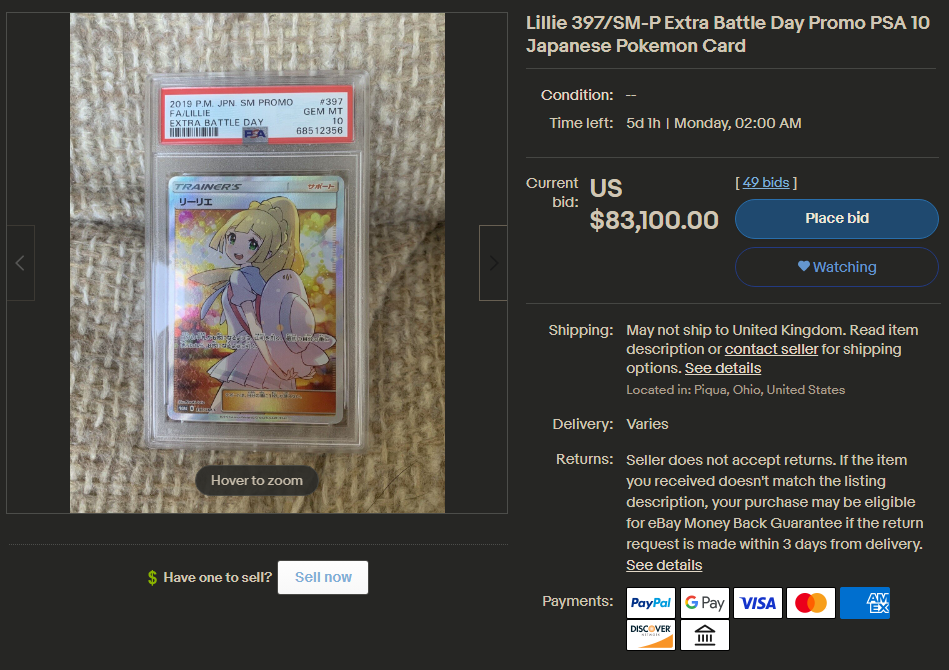This screenshot has height=670, width=949.
Task: Click the bank transfer icon
Action: [704, 635]
